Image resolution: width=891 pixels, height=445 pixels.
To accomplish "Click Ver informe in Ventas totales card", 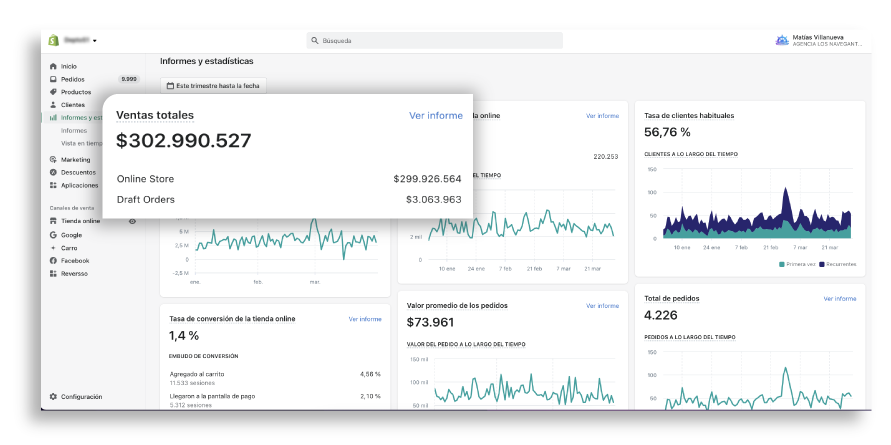I will pyautogui.click(x=436, y=115).
